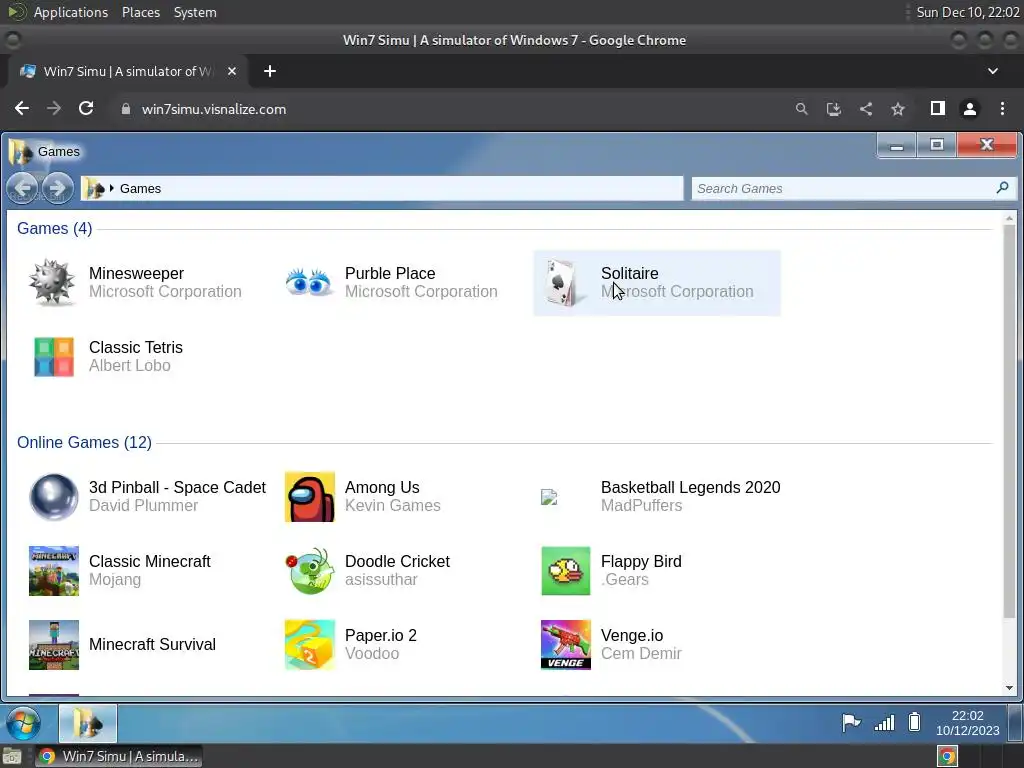Open a new Chrome tab

click(270, 71)
